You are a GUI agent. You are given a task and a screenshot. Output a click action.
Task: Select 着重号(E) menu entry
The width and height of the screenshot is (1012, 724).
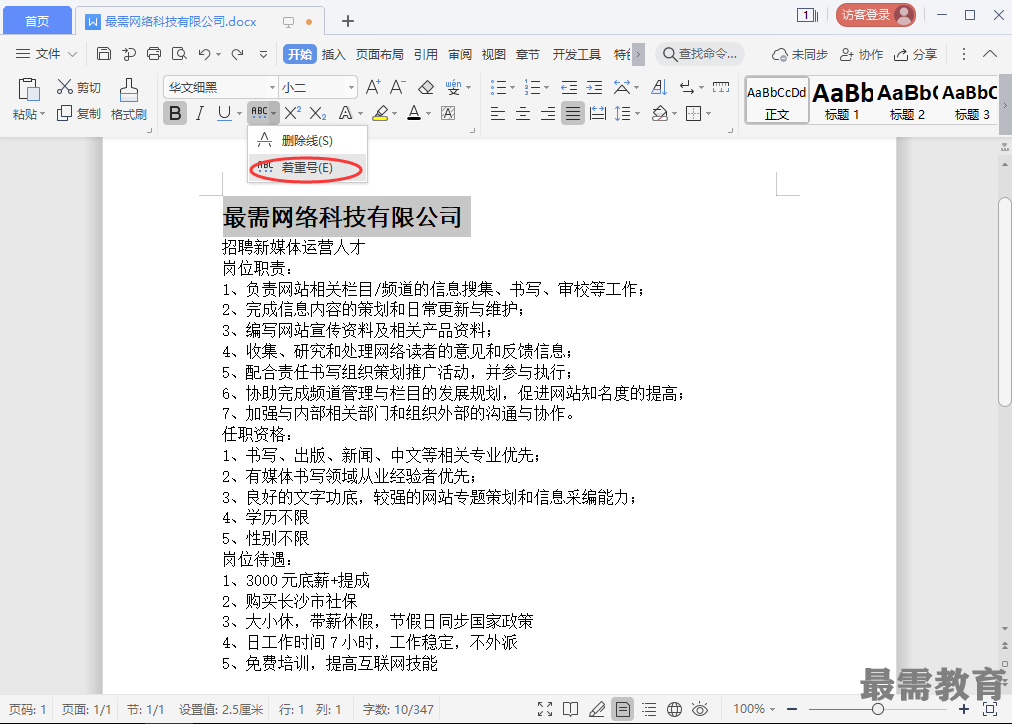(307, 168)
